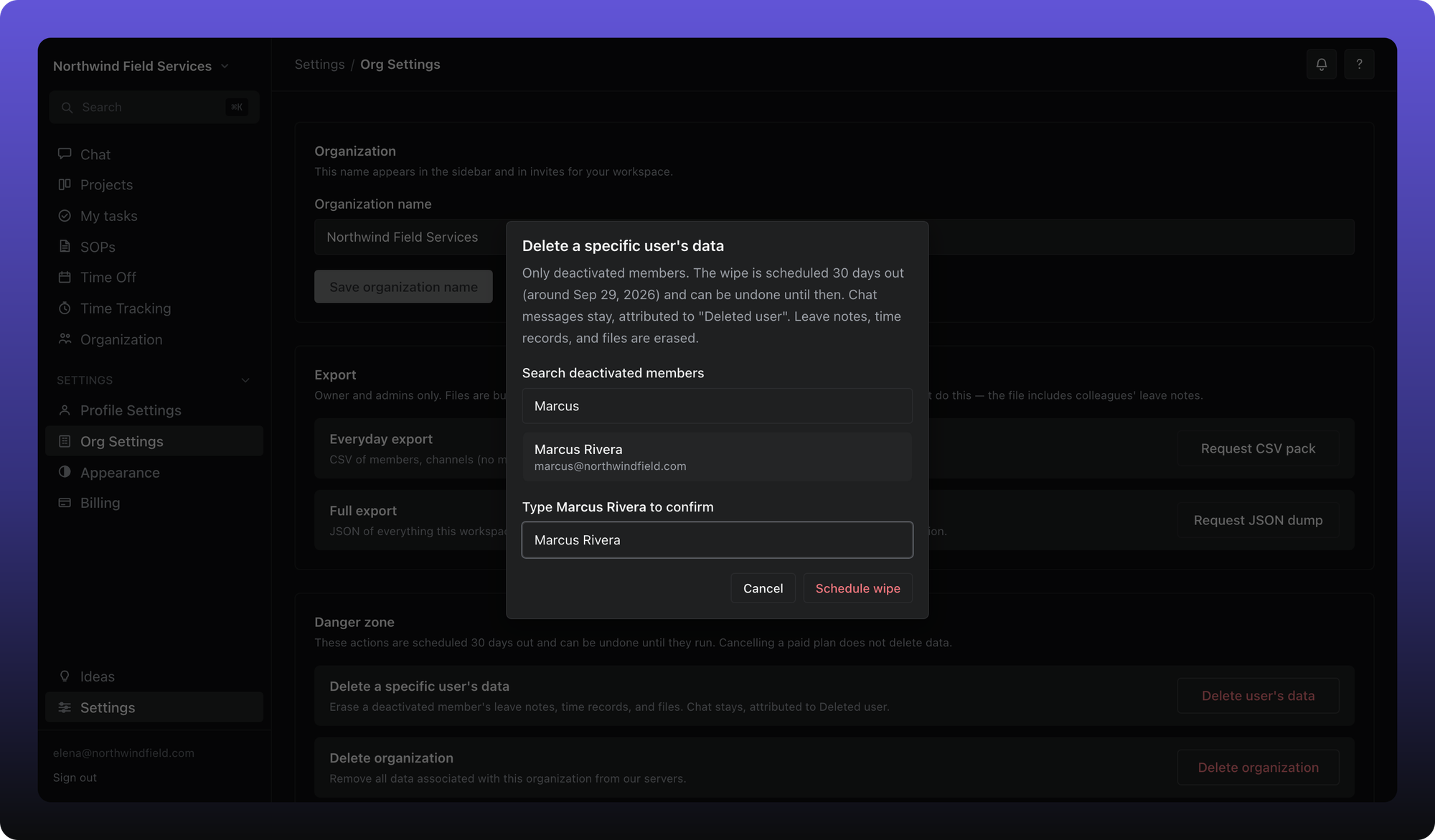Open the My tasks menu item
The height and width of the screenshot is (840, 1435).
coord(154,216)
